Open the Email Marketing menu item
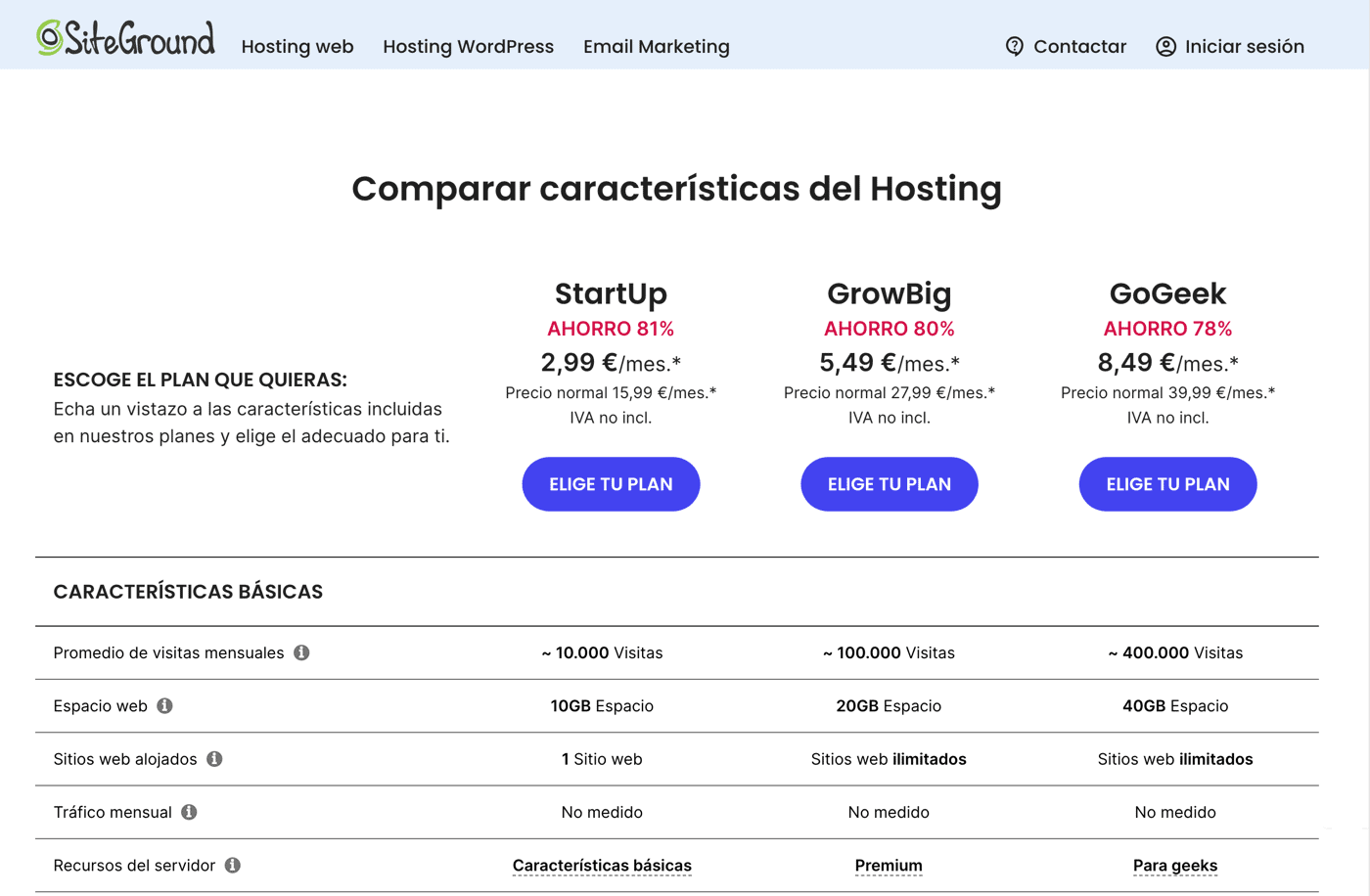The image size is (1370, 896). 657,46
